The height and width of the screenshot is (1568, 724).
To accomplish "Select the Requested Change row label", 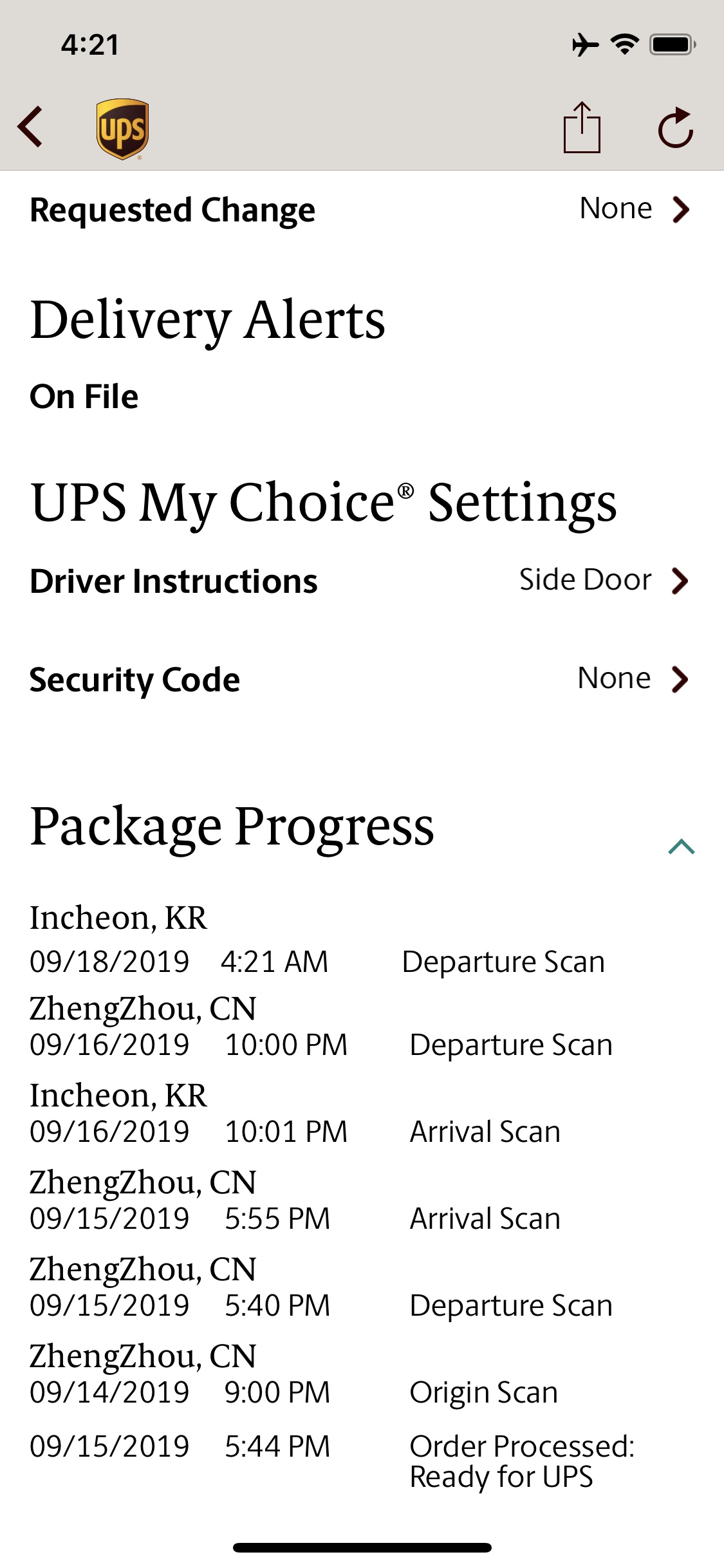I will coord(172,210).
